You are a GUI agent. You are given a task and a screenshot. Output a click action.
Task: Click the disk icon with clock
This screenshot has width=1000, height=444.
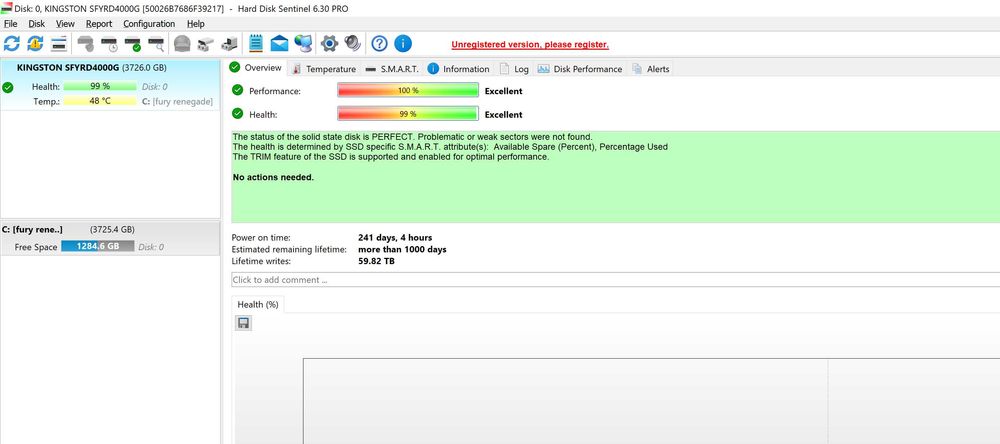(109, 43)
